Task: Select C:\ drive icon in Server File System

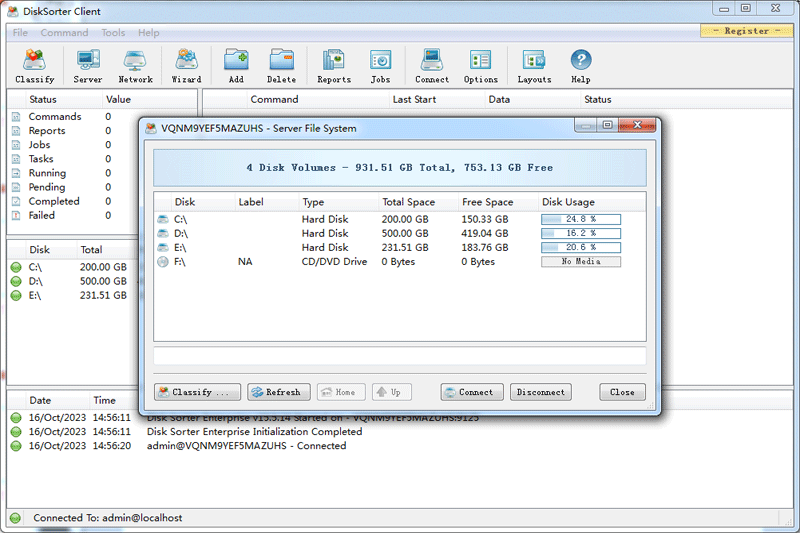Action: coord(163,219)
